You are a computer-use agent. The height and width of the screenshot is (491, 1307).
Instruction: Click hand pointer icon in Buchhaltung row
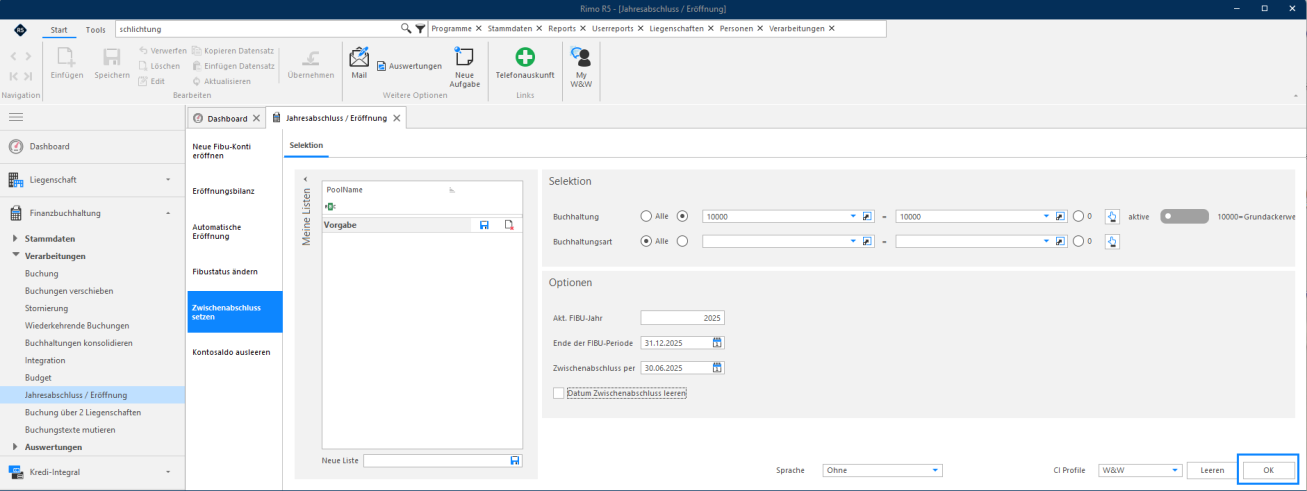click(1111, 215)
